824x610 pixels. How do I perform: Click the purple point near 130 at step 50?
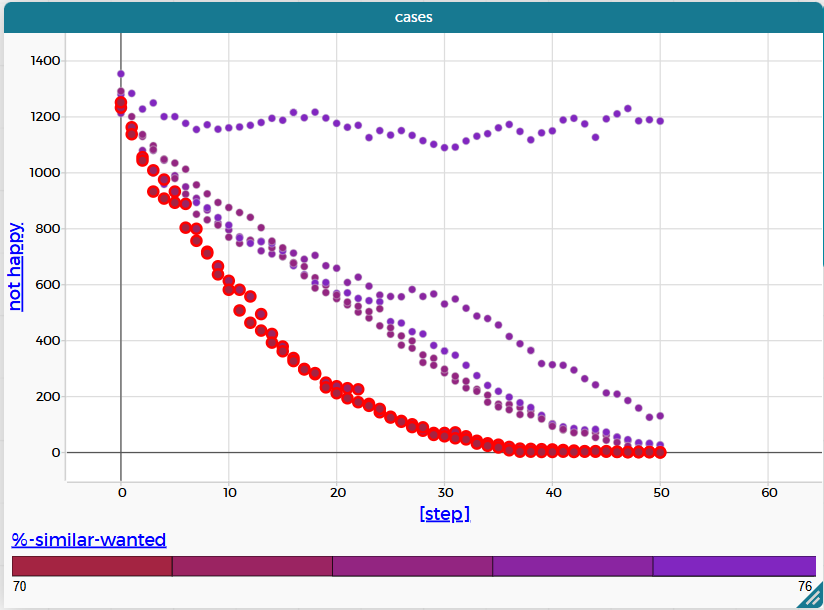click(660, 415)
